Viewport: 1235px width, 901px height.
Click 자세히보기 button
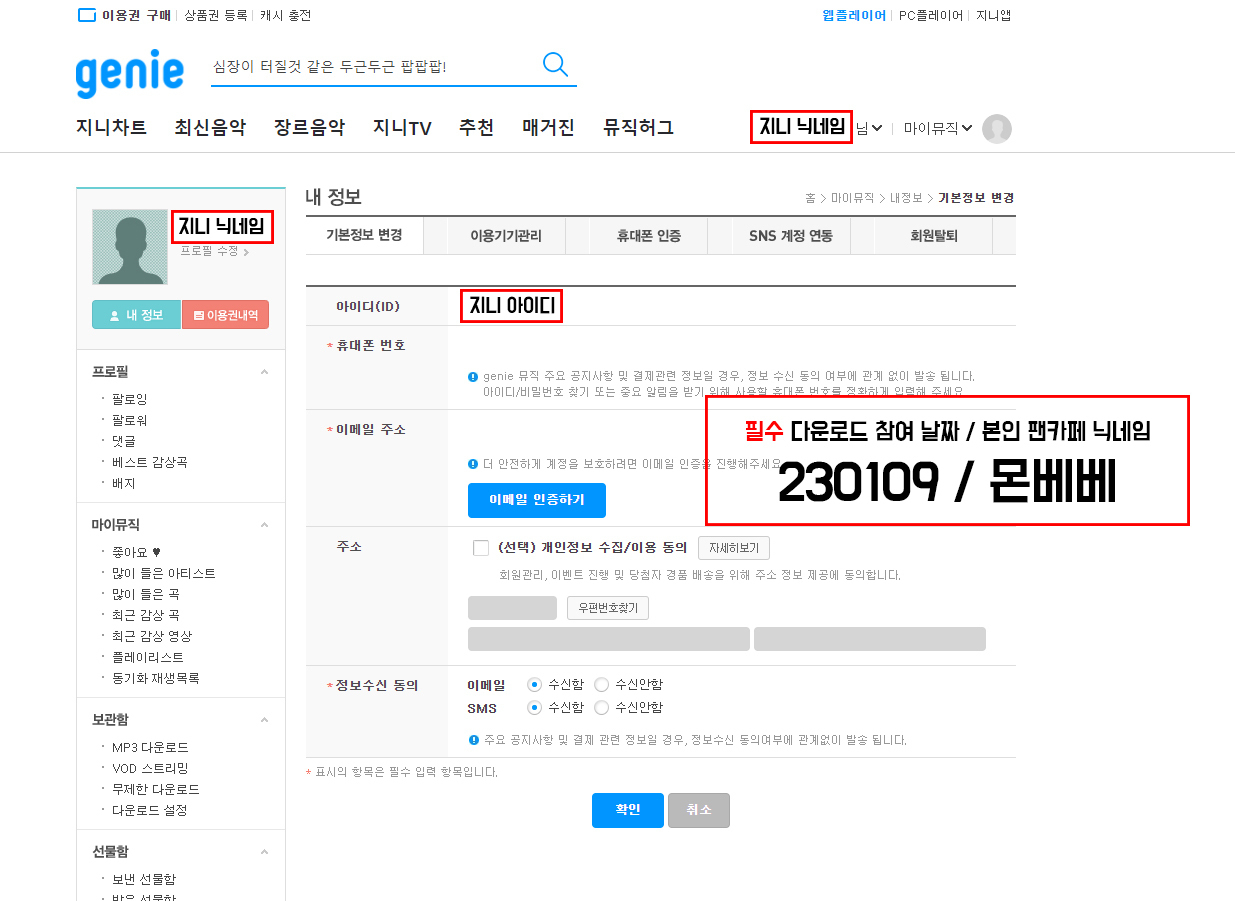[734, 548]
